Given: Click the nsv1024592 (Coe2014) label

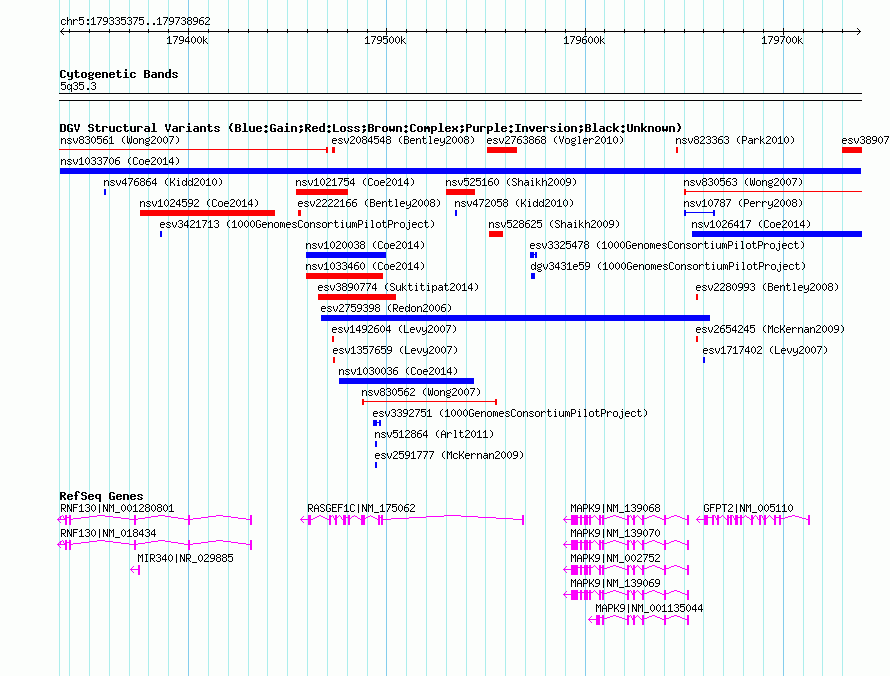Looking at the screenshot, I should tap(199, 203).
